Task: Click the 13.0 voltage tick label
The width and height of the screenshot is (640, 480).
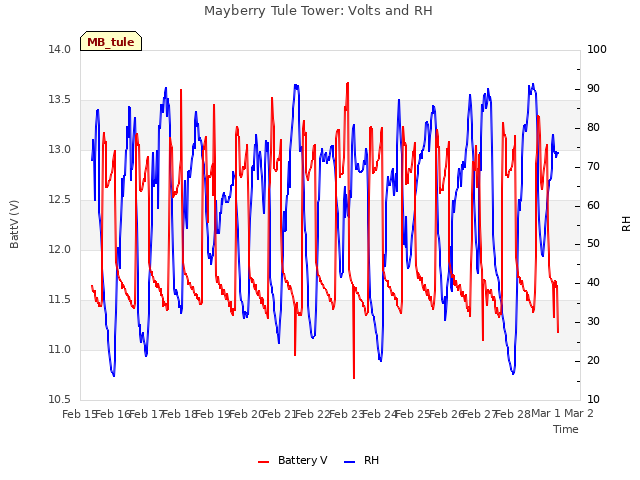Action: click(x=60, y=149)
